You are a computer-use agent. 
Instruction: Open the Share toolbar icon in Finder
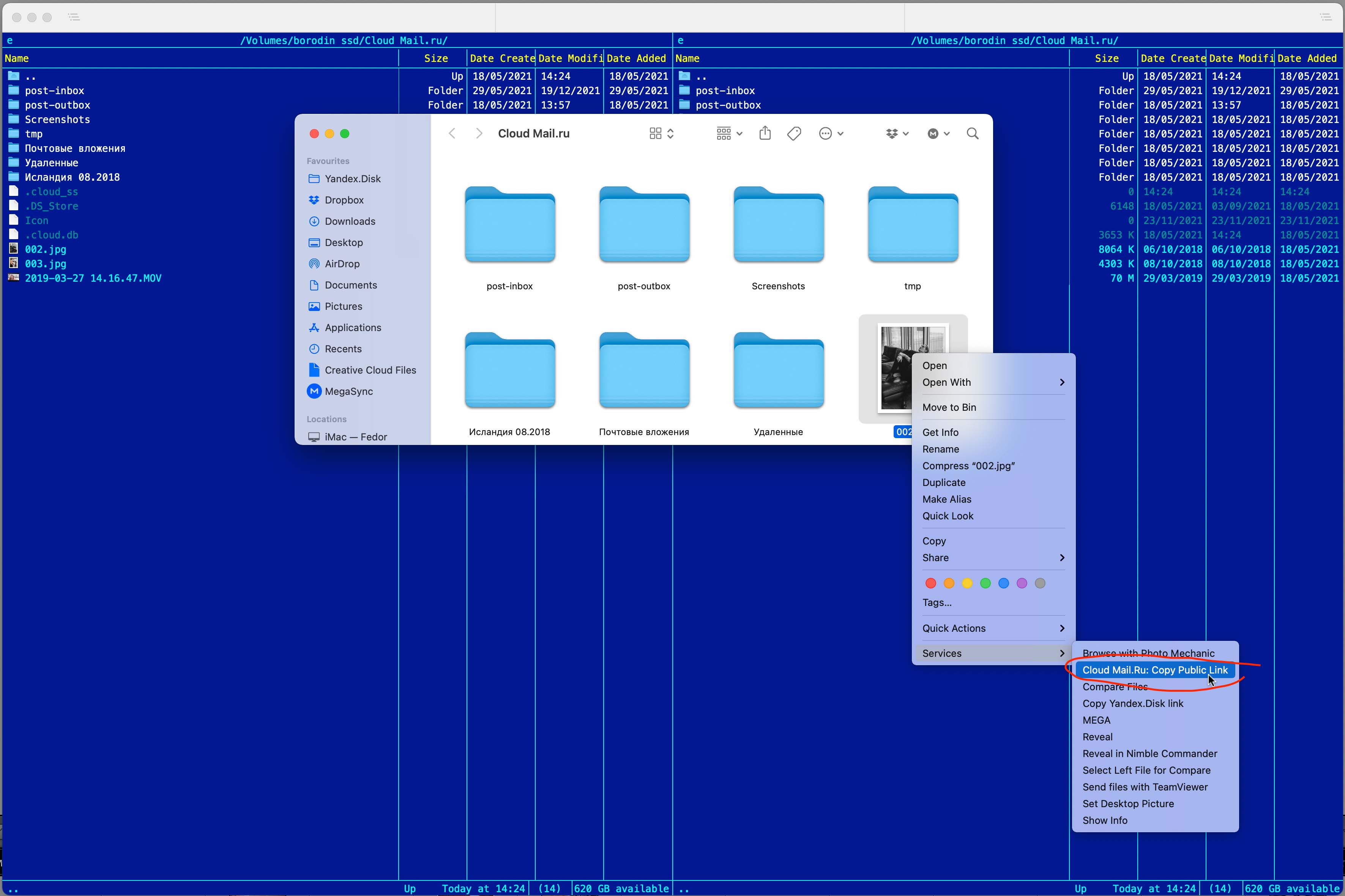click(765, 133)
